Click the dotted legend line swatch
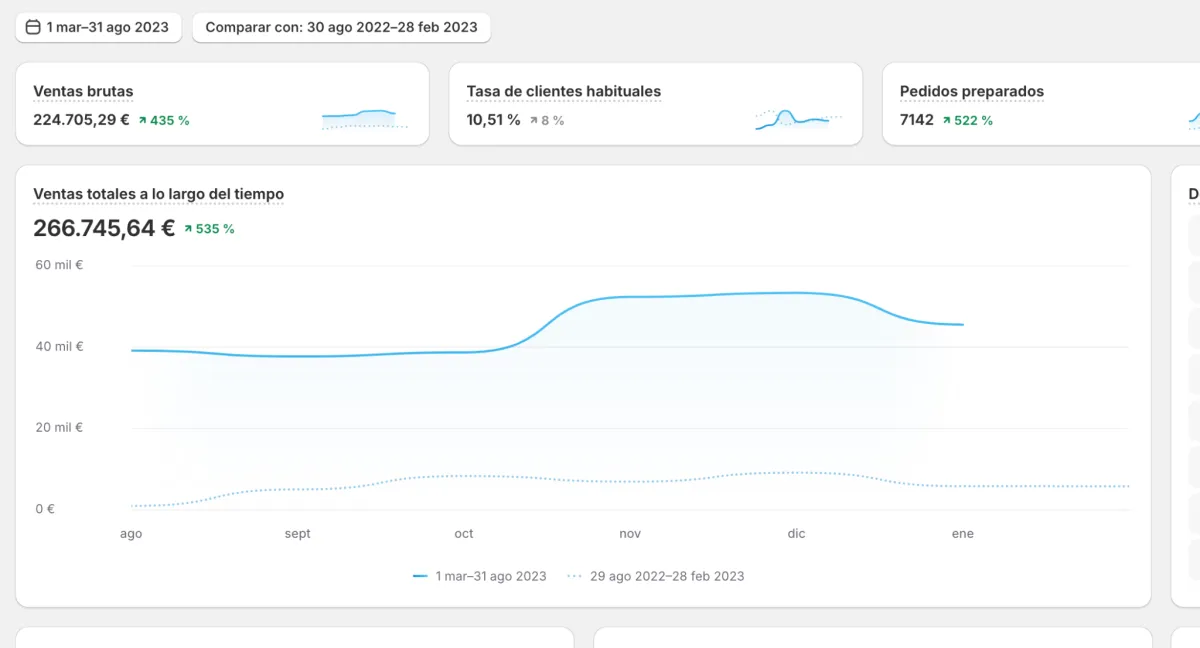1200x648 pixels. 574,576
